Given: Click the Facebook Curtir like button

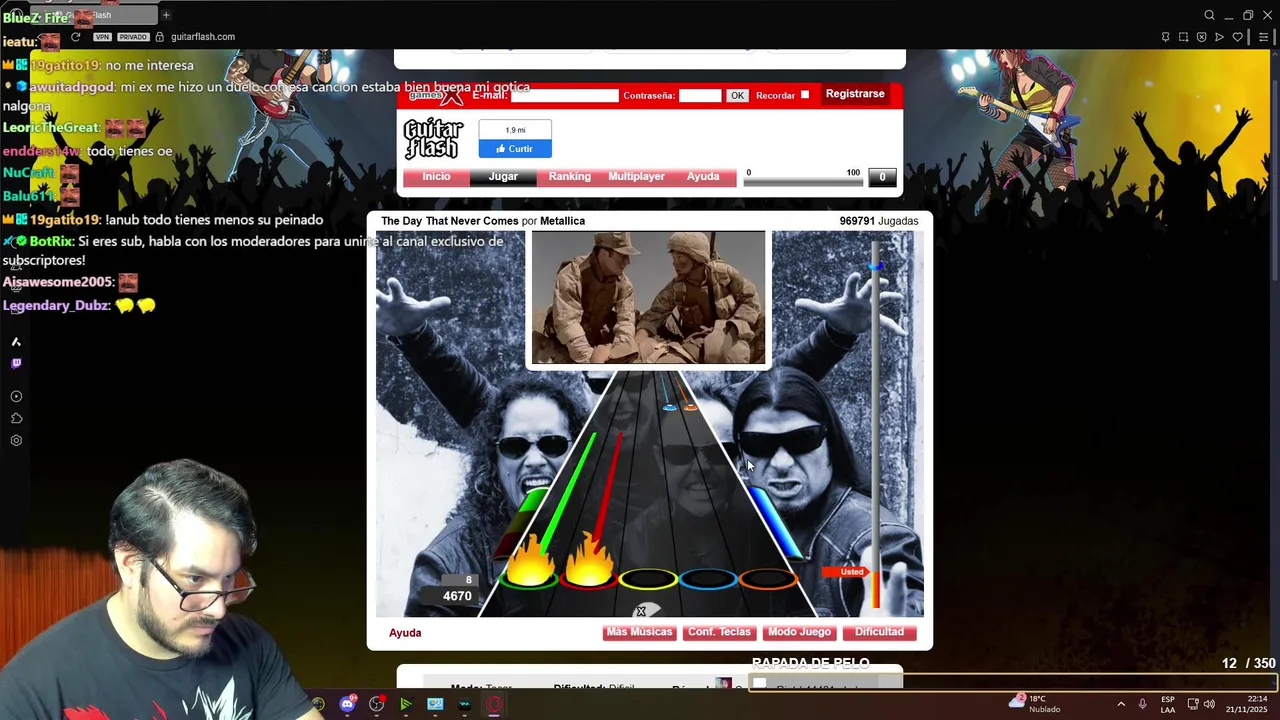Looking at the screenshot, I should 515,148.
